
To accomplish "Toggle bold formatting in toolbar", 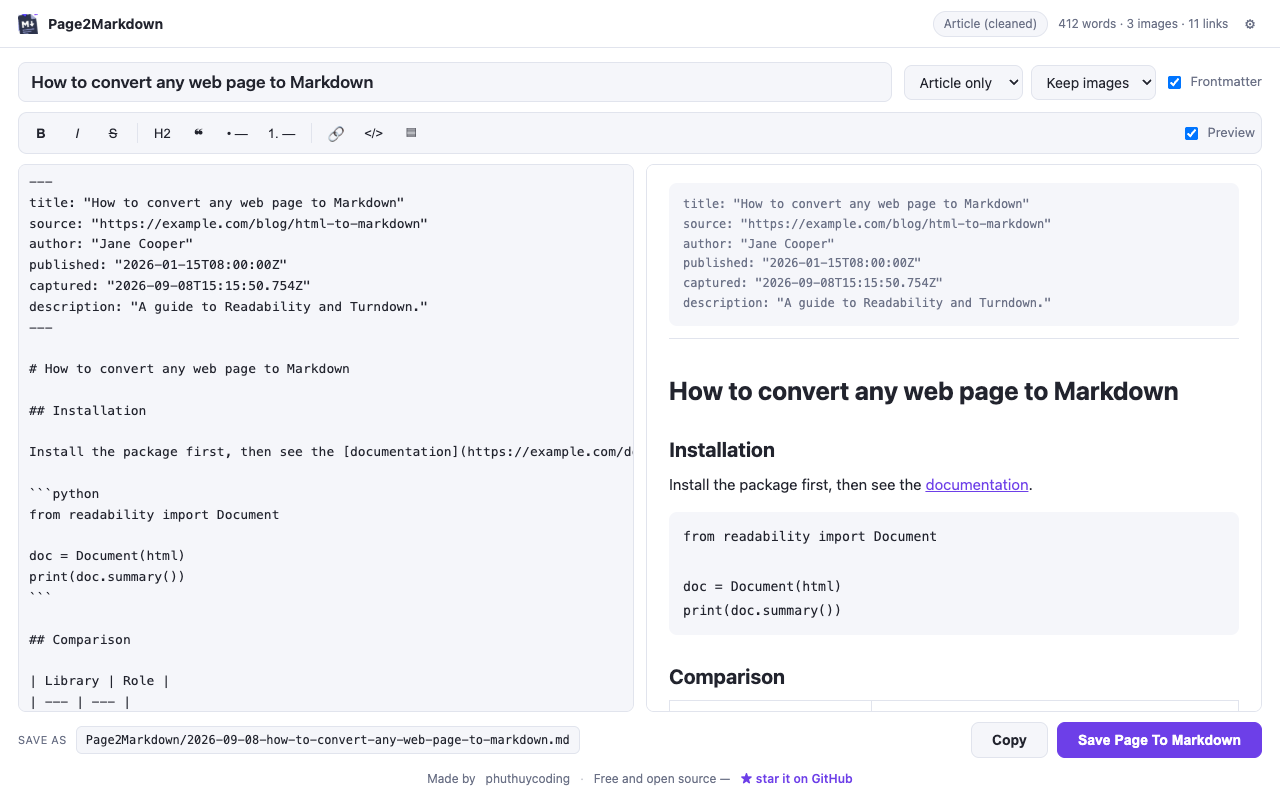I will 41,133.
